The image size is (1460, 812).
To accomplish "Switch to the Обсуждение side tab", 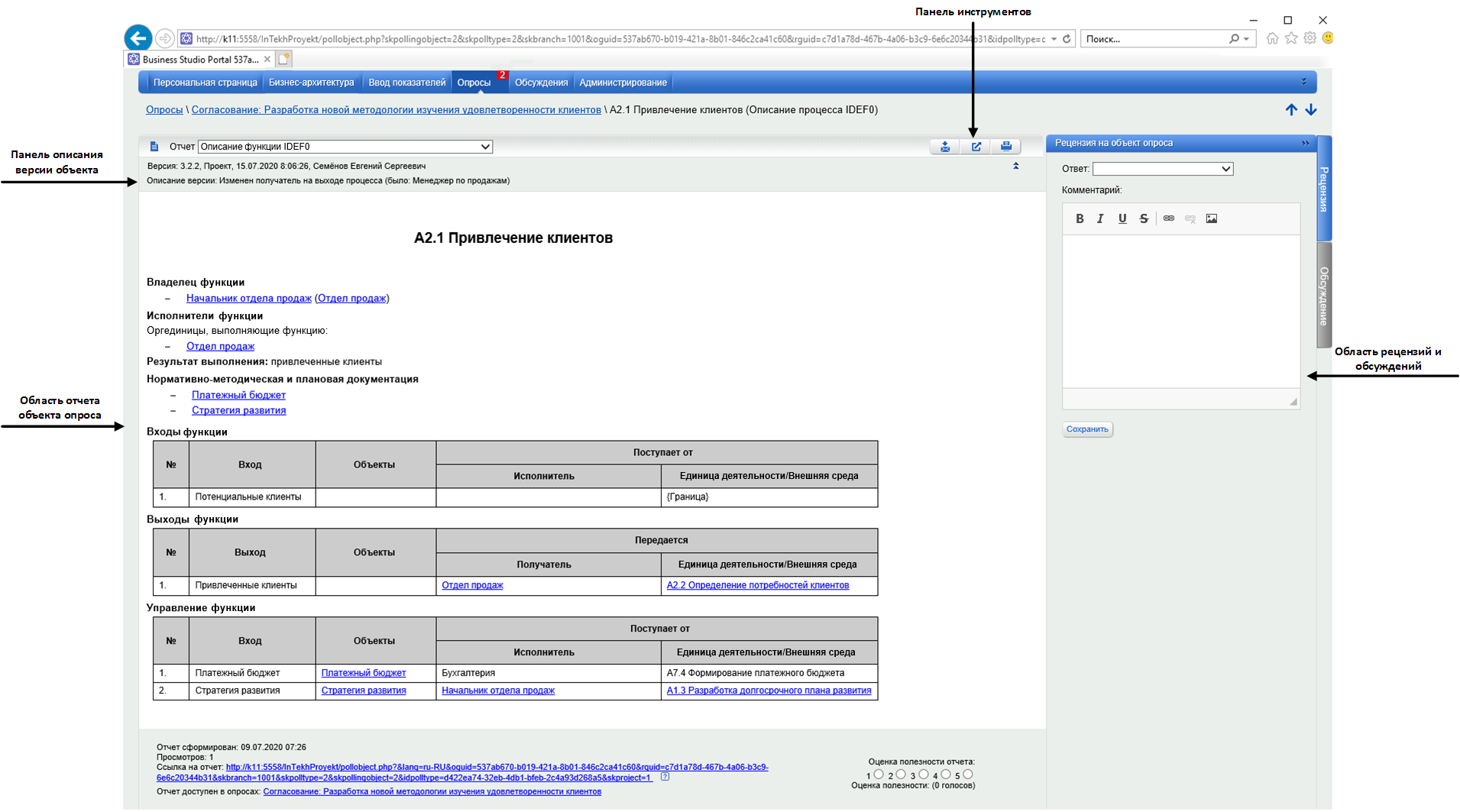I will click(1324, 295).
